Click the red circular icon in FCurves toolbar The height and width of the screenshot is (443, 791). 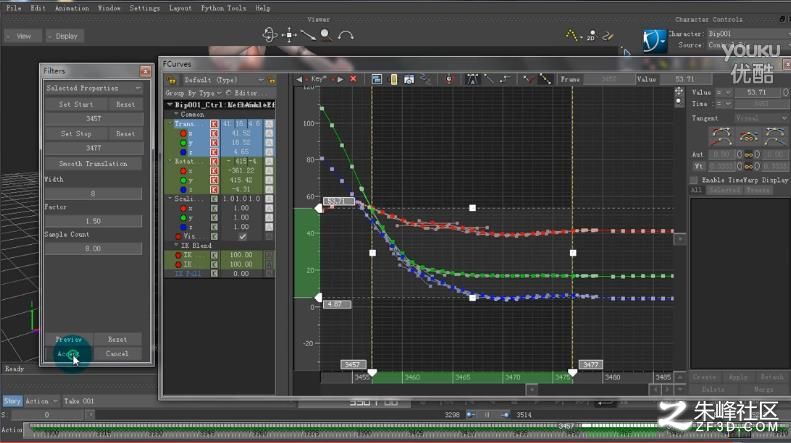click(448, 79)
